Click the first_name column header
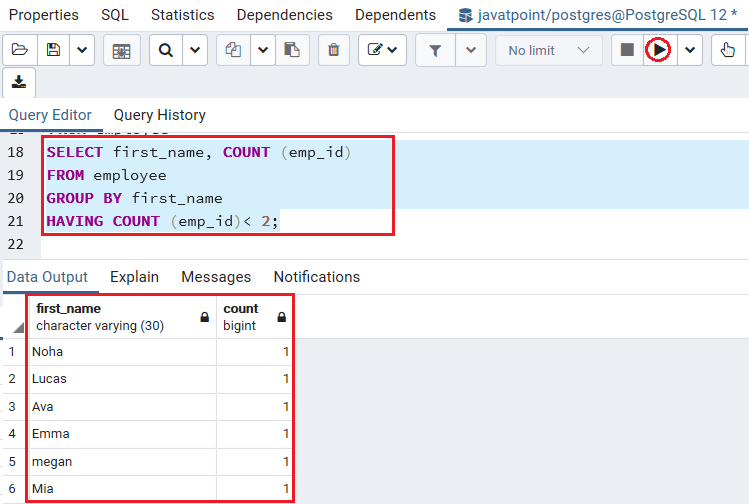Screen dimensions: 749x504 pyautogui.click(x=122, y=317)
